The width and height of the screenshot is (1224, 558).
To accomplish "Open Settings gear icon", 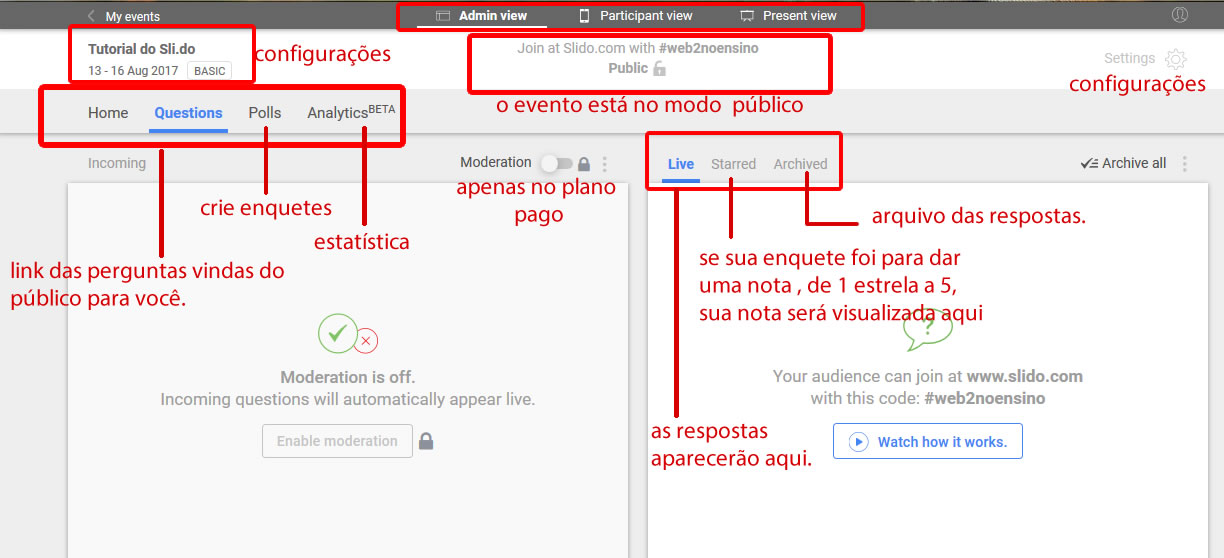I will pyautogui.click(x=1176, y=59).
